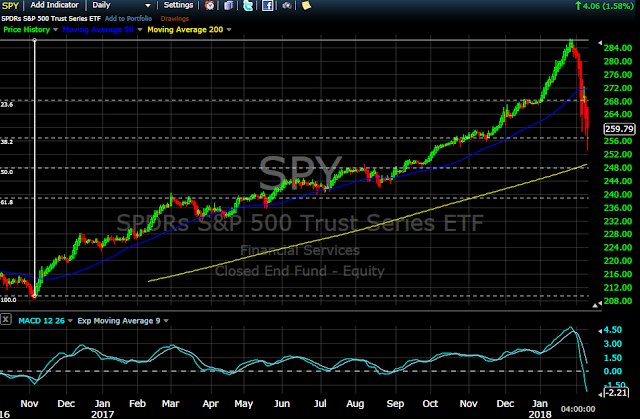This screenshot has width=640, height=419.
Task: Click arrow marker at top of price axis
Action: click(600, 42)
